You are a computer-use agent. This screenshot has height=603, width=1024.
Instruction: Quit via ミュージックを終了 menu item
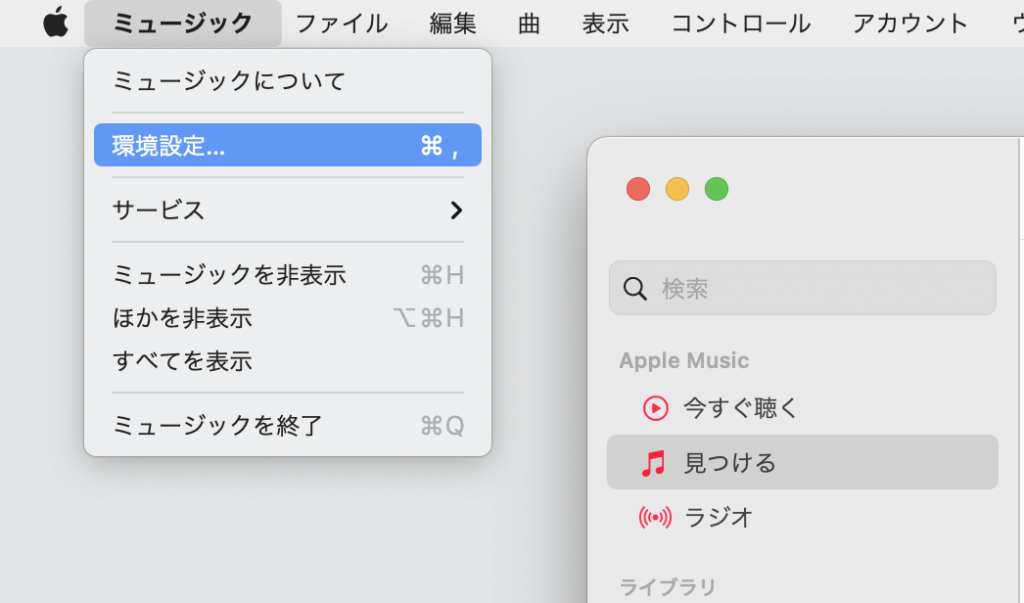tap(217, 426)
